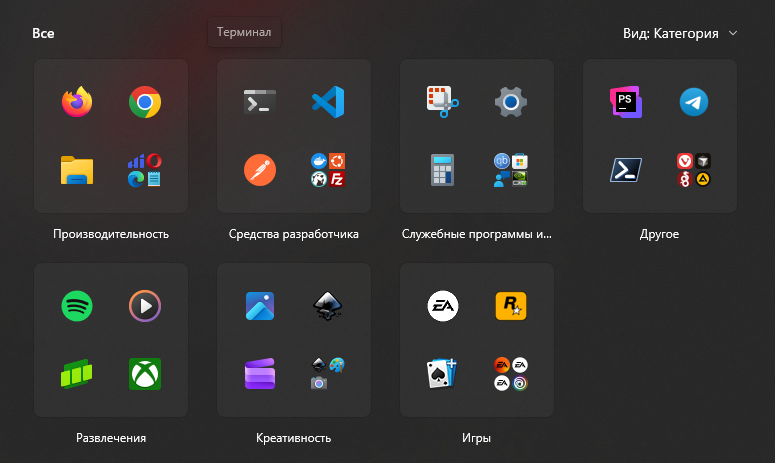This screenshot has height=463, width=775.
Task: Click the Развлечения category label
Action: click(x=111, y=438)
